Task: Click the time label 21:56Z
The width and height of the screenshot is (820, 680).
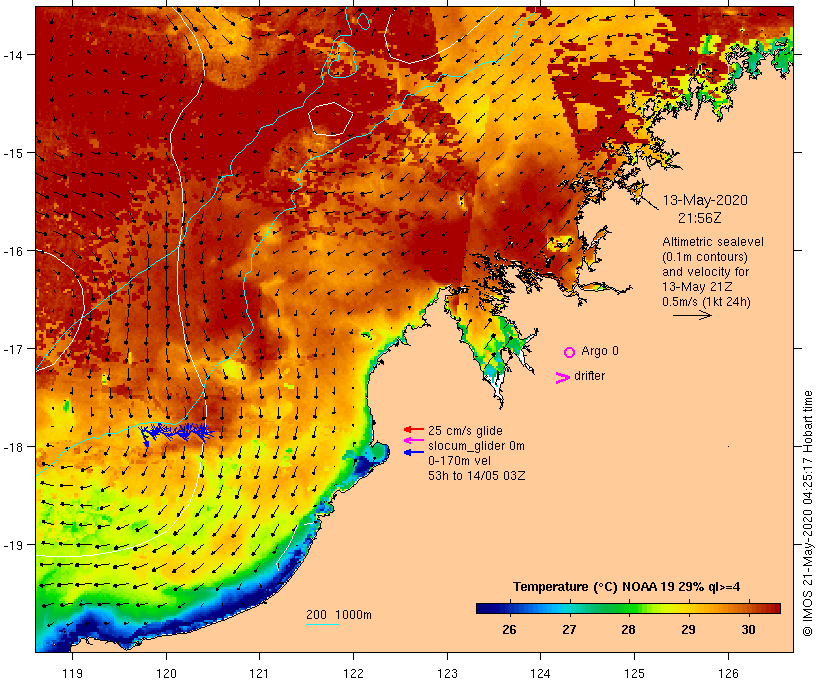Action: [699, 218]
